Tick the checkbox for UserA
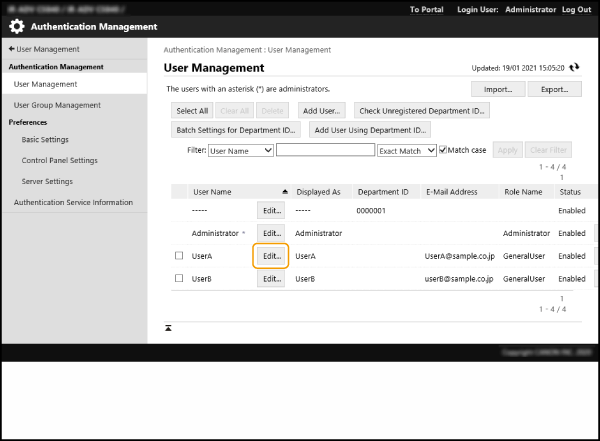This screenshot has width=600, height=441. tap(179, 256)
